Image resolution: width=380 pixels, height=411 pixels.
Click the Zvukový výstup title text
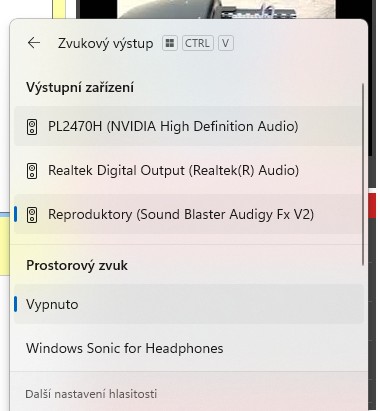(x=105, y=44)
